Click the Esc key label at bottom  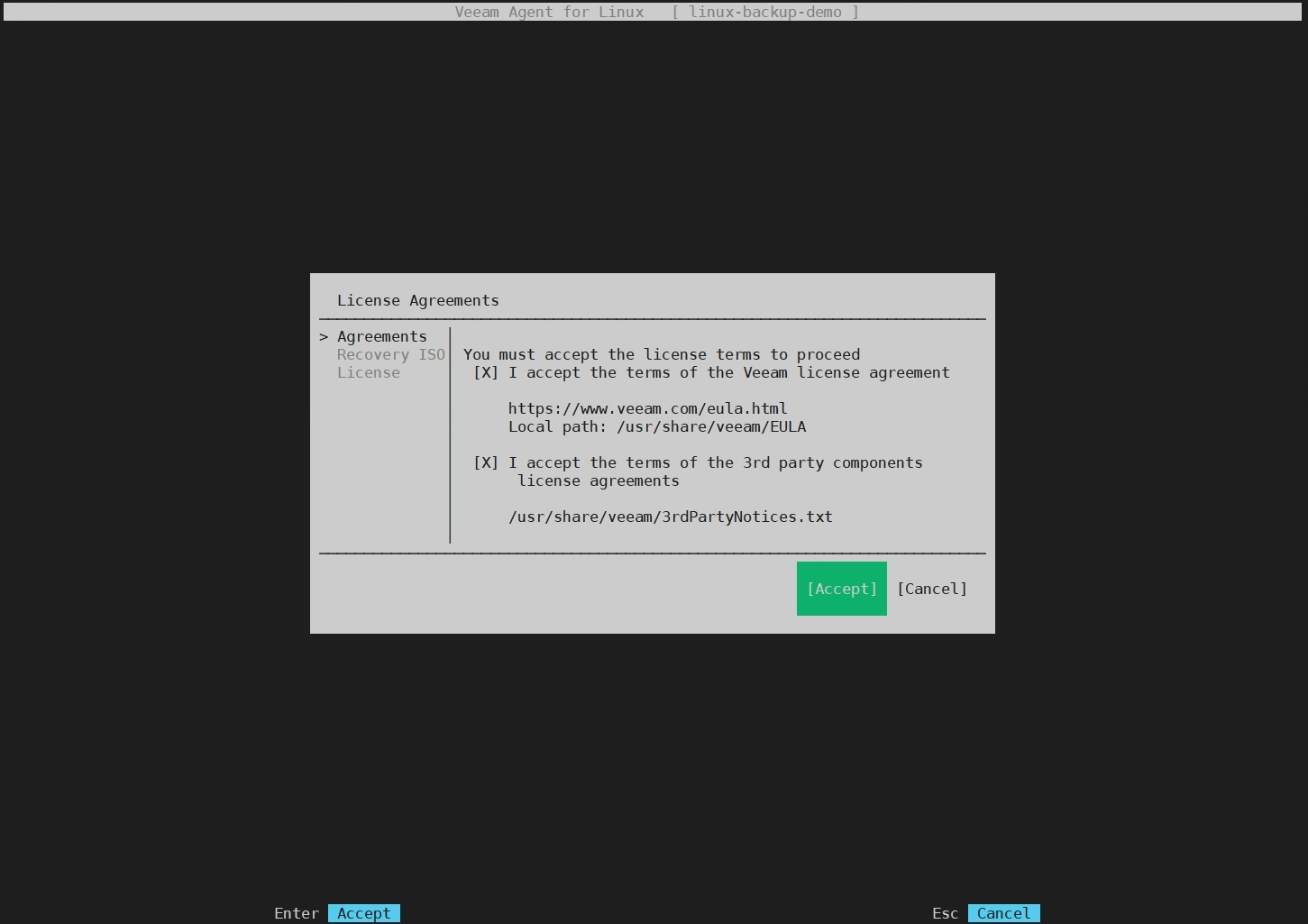945,913
